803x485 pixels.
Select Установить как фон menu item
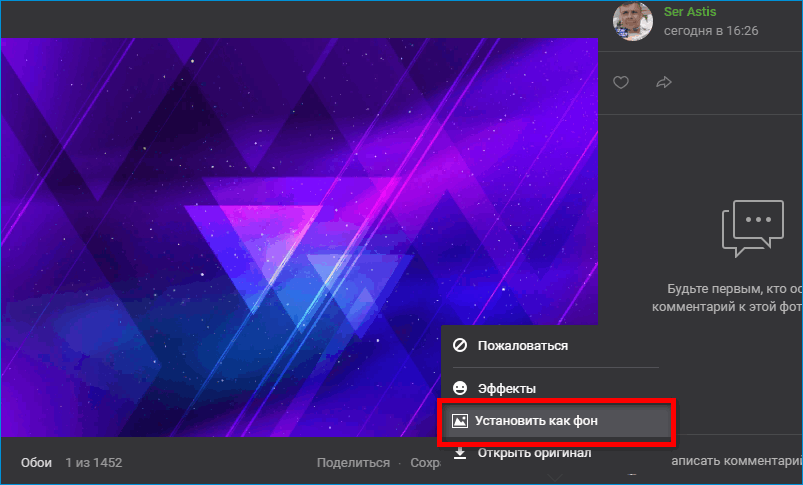(x=556, y=421)
